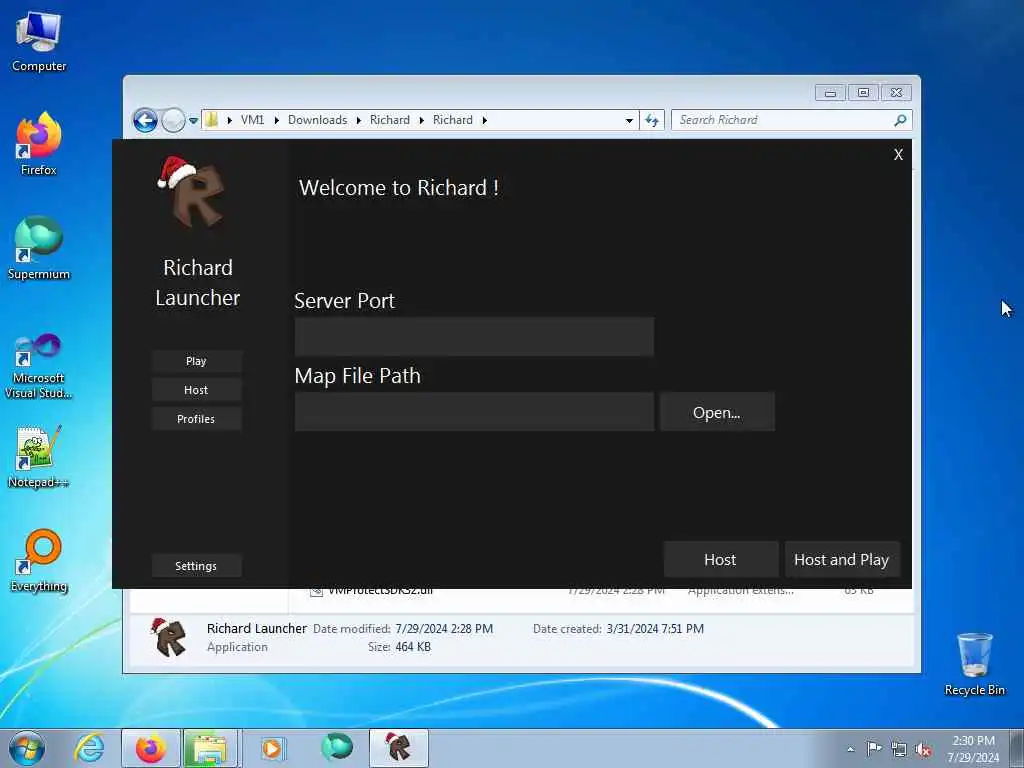This screenshot has width=1024, height=768.
Task: Select the Everything desktop shortcut
Action: click(x=39, y=560)
